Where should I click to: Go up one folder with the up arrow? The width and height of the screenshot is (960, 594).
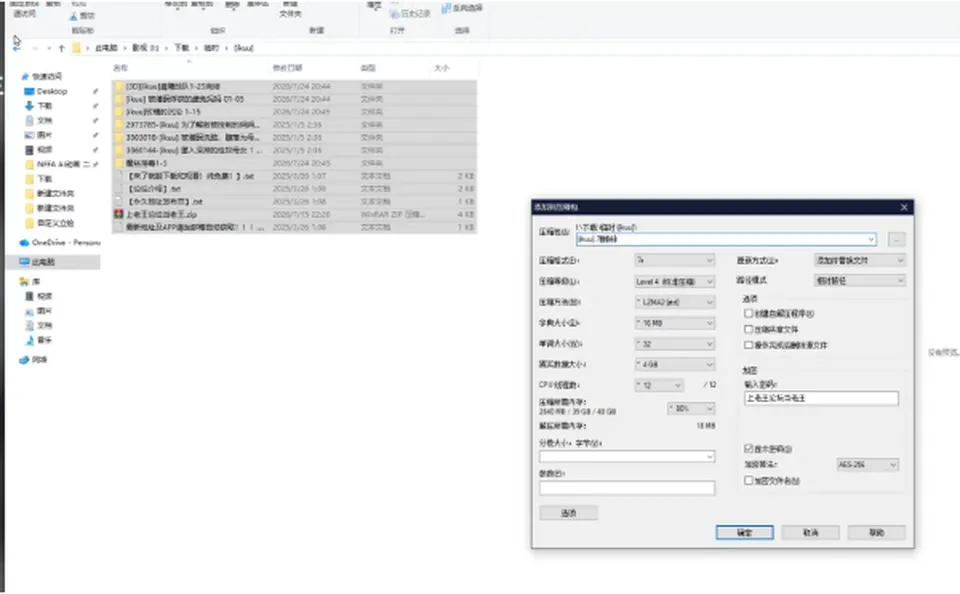(61, 48)
